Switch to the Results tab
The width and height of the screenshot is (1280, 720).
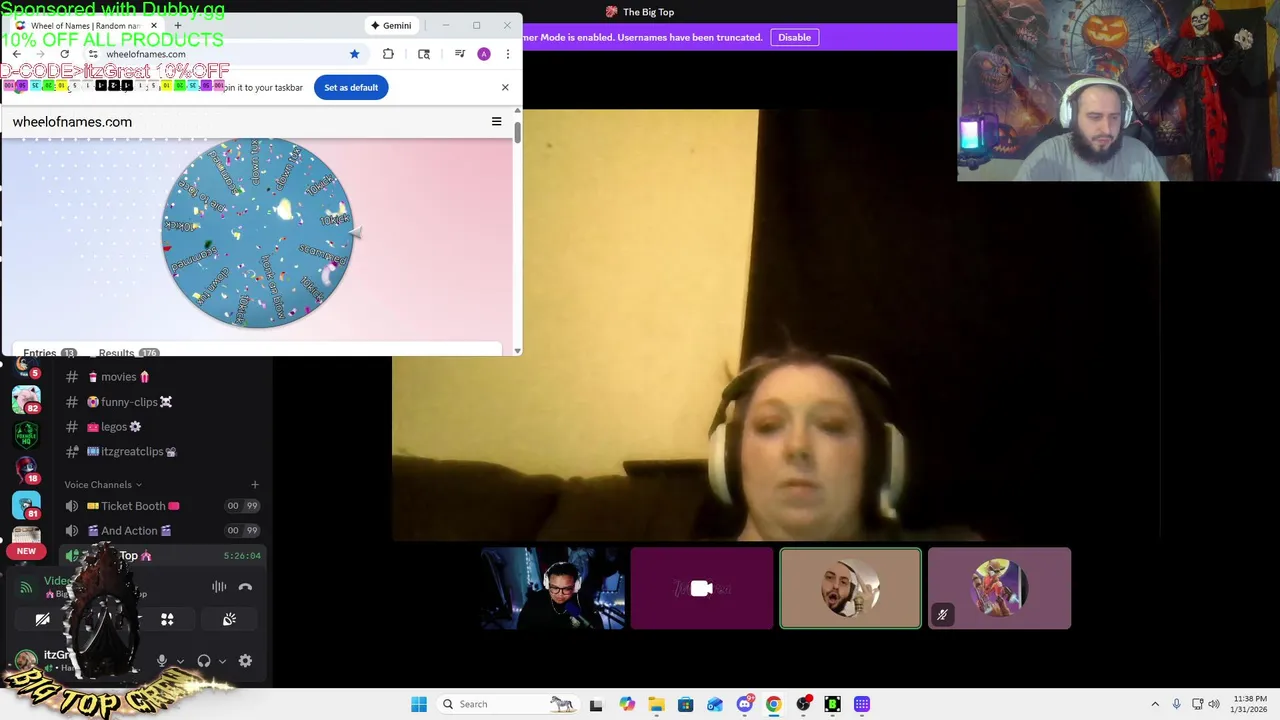tap(127, 353)
